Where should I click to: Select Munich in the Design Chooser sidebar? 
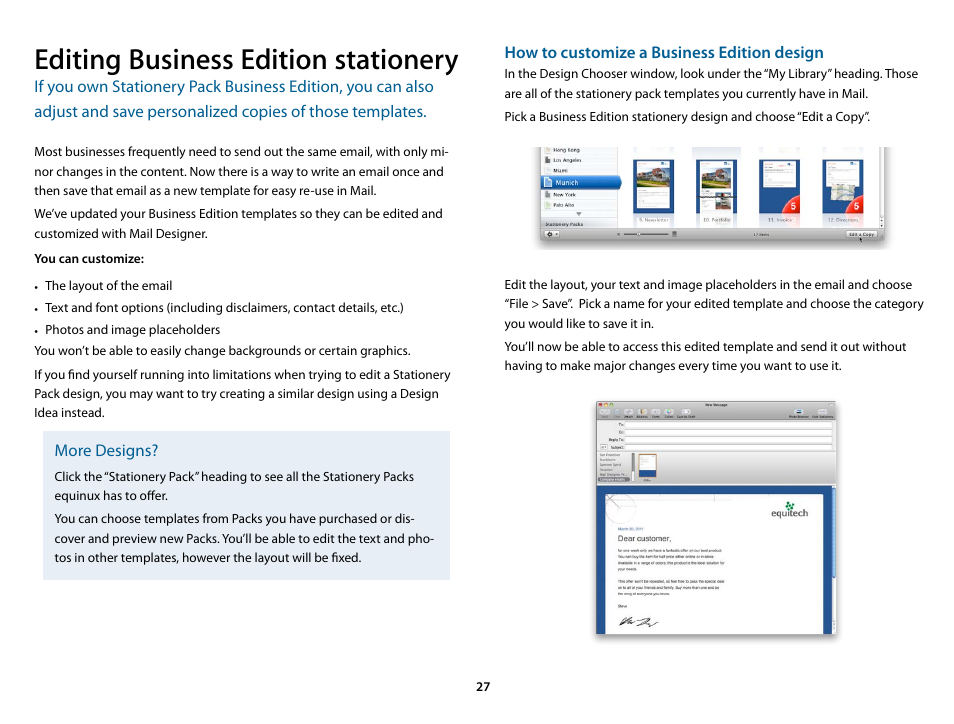pyautogui.click(x=580, y=183)
